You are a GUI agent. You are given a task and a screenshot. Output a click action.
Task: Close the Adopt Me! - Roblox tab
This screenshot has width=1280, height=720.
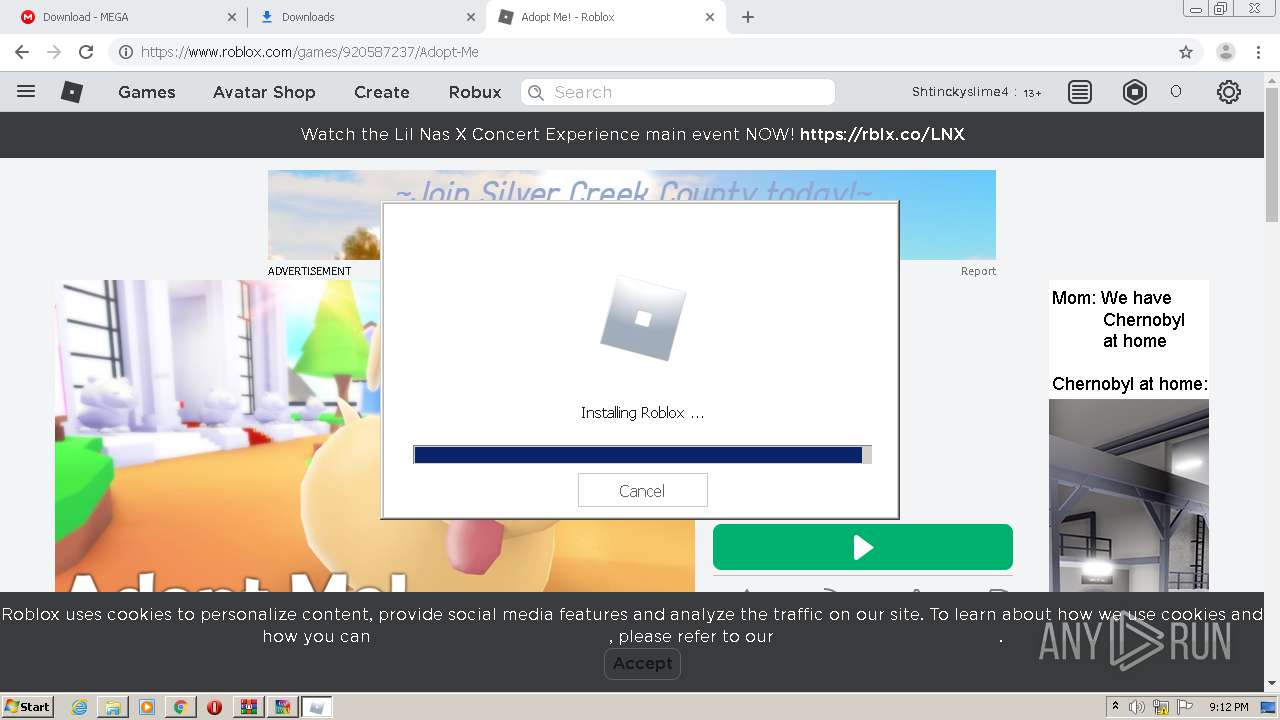click(x=710, y=17)
